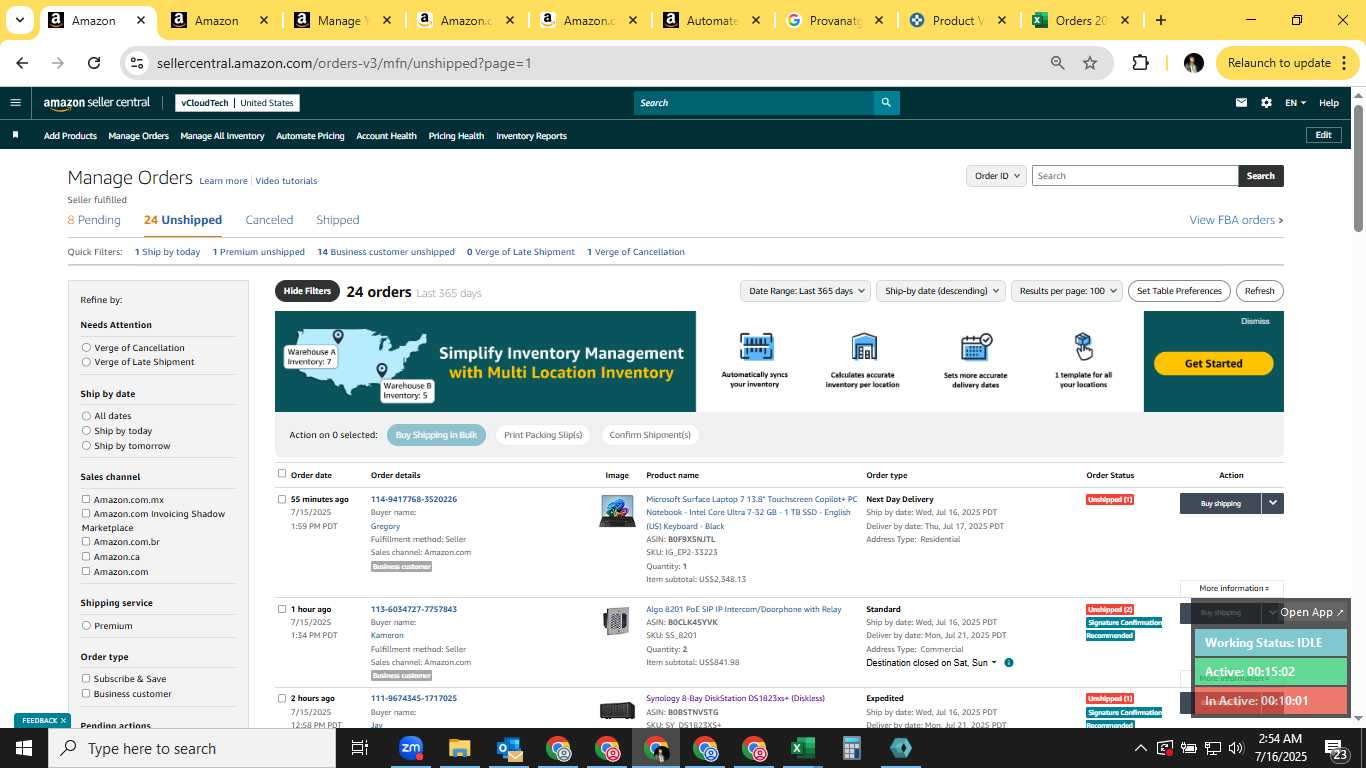Select the All dates radio button
1366x768 pixels.
[x=86, y=416]
